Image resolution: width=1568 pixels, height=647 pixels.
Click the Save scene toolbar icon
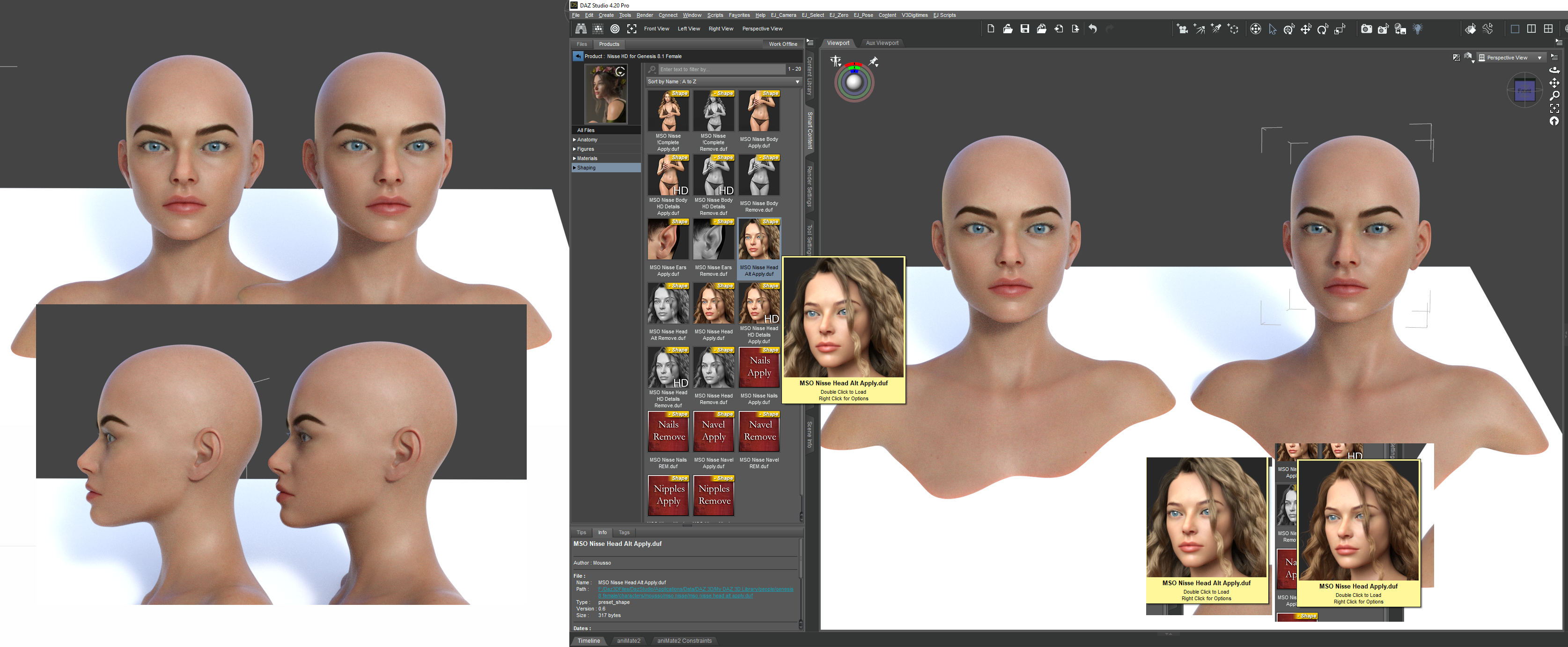point(1024,29)
